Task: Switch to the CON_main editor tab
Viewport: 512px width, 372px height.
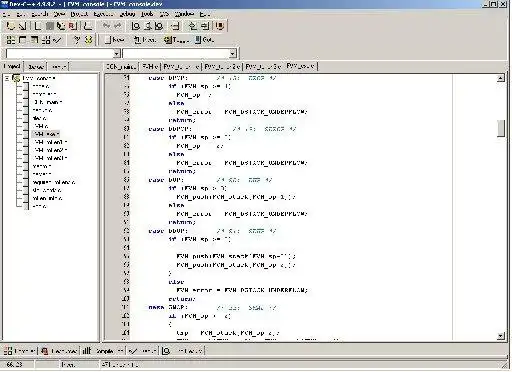Action: (x=121, y=67)
